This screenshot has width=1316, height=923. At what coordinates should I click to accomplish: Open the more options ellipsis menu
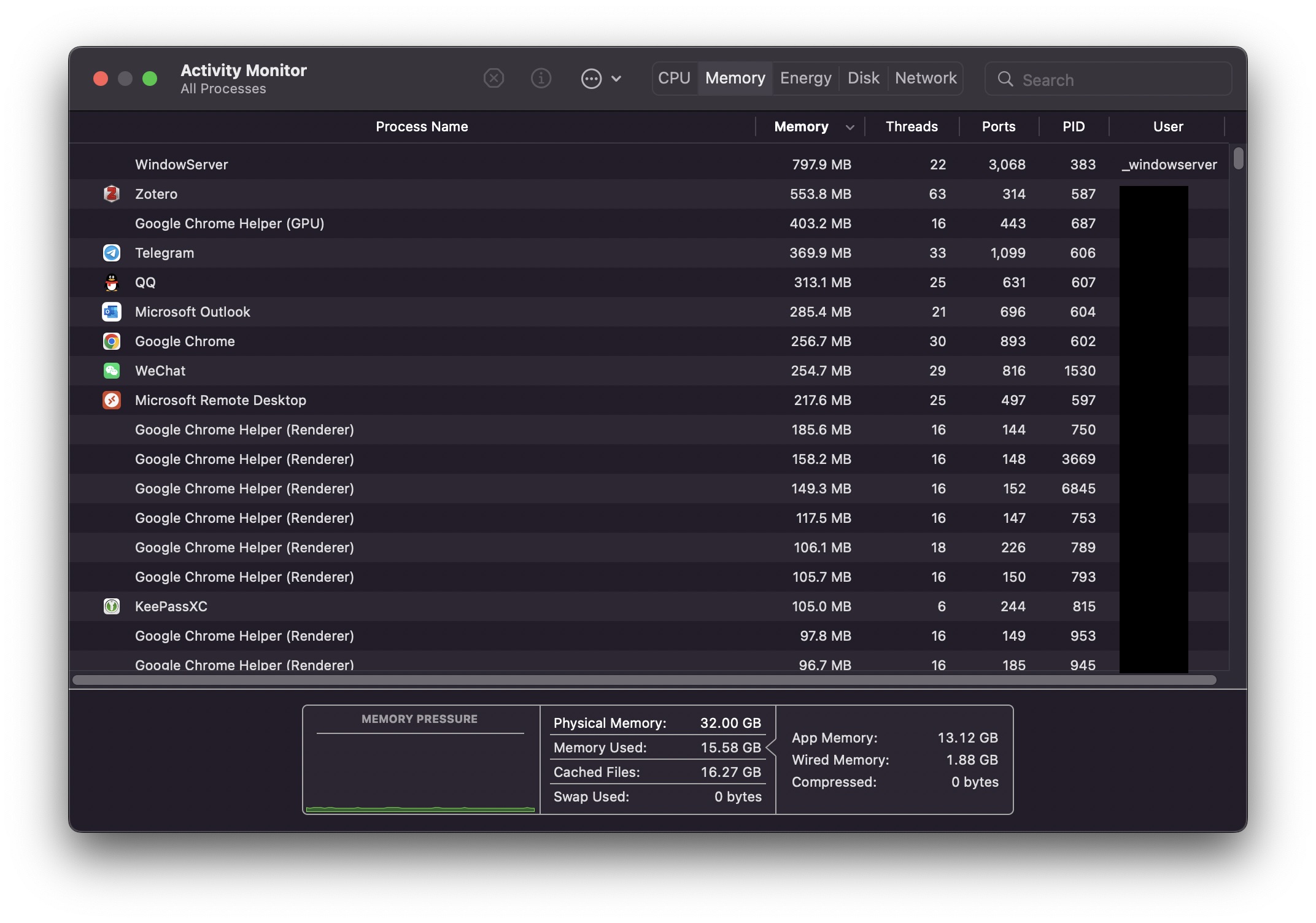click(x=590, y=79)
